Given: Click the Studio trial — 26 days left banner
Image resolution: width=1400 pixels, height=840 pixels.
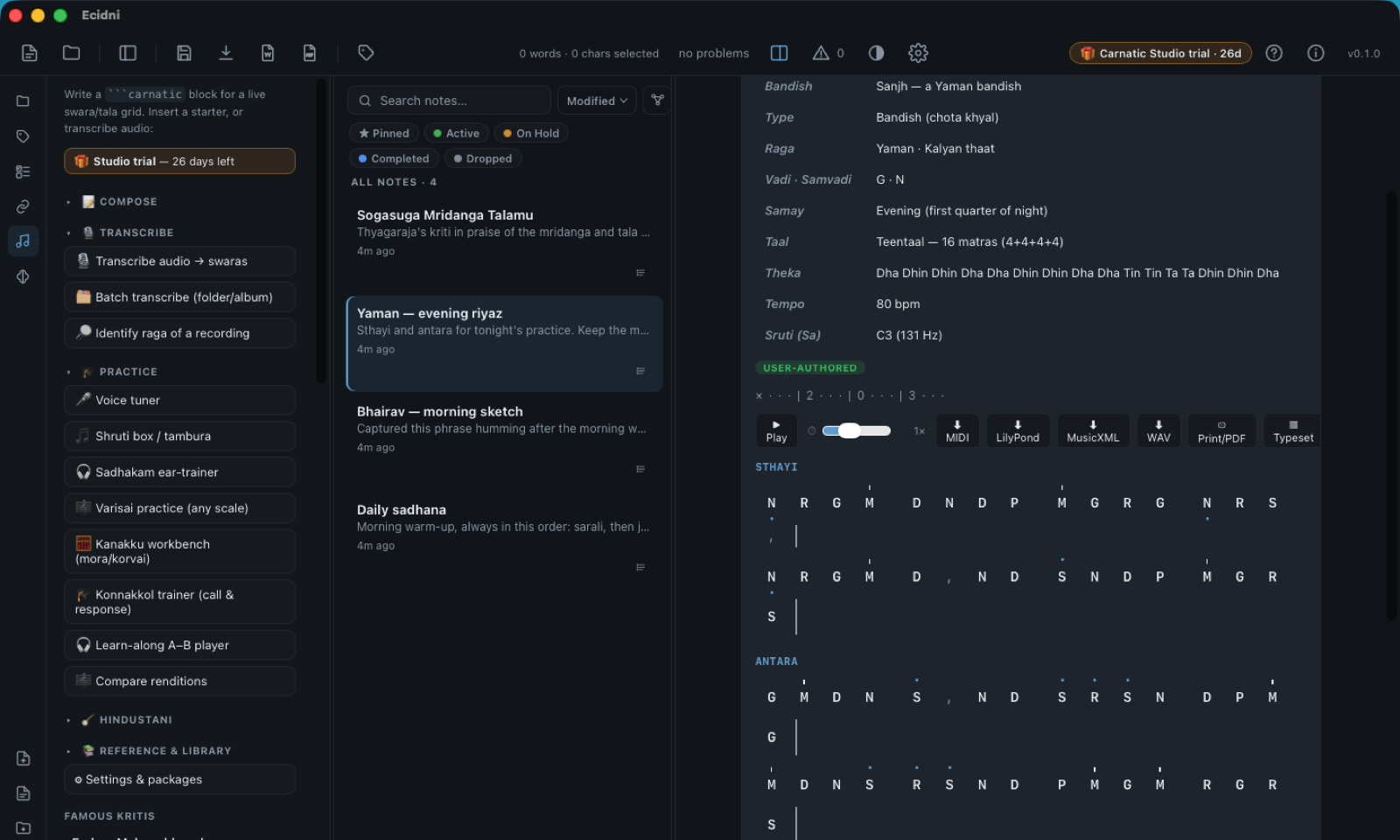Looking at the screenshot, I should [x=179, y=161].
